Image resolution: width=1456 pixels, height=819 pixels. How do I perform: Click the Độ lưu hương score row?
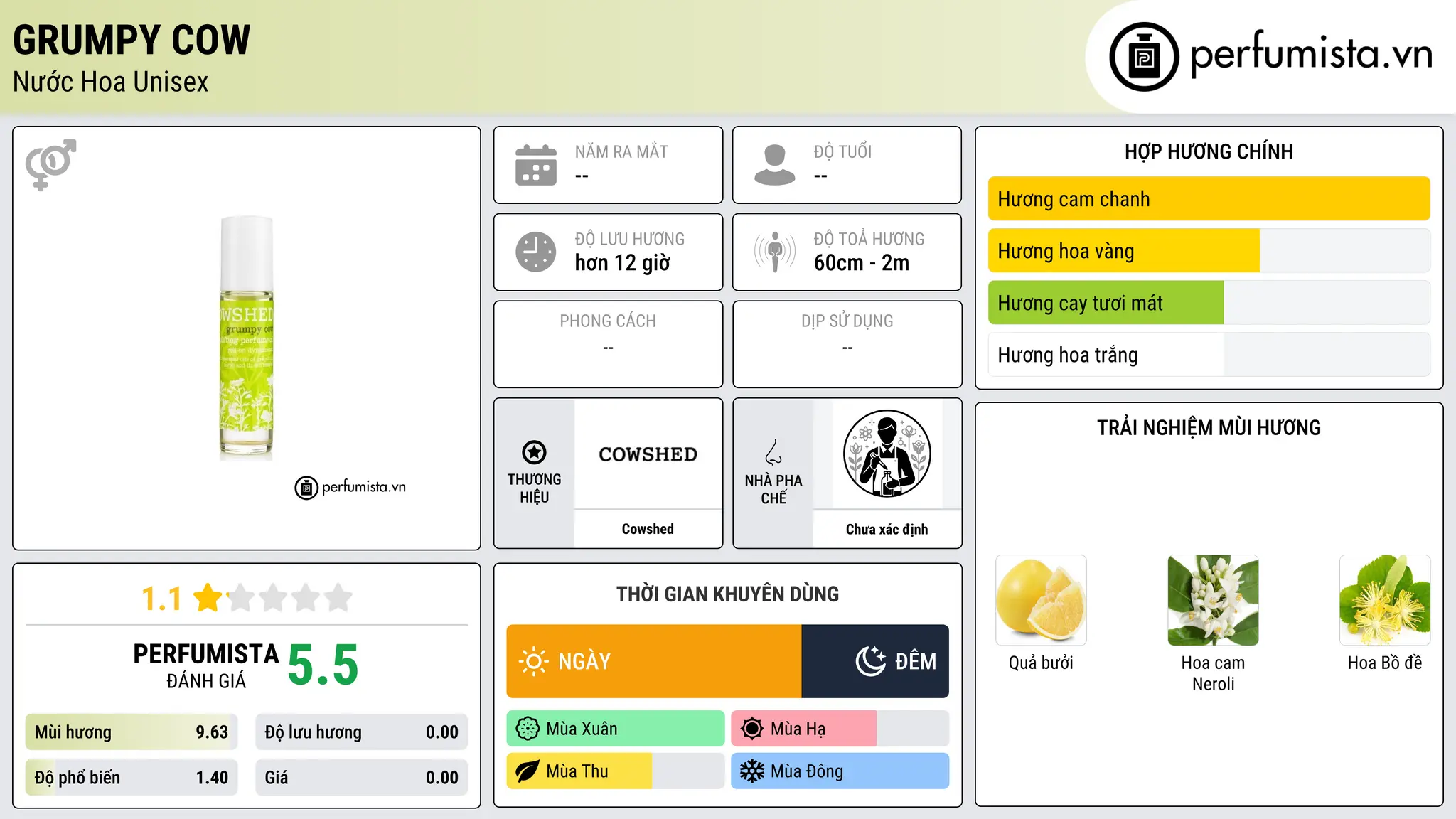361,732
